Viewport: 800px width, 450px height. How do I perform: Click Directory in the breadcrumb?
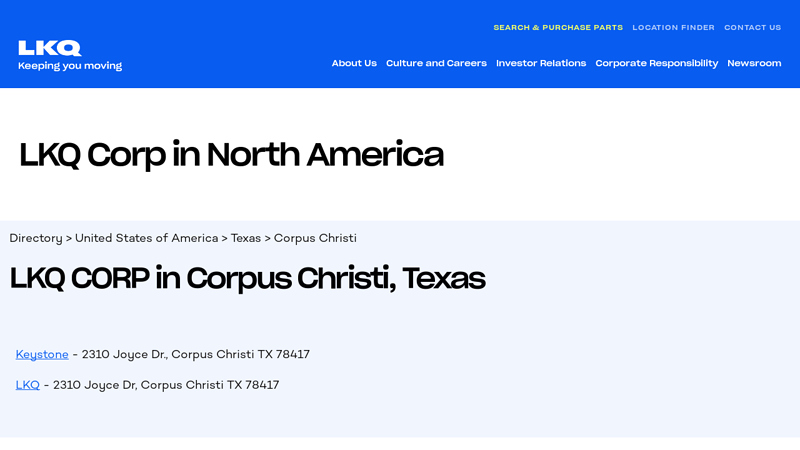tap(36, 238)
